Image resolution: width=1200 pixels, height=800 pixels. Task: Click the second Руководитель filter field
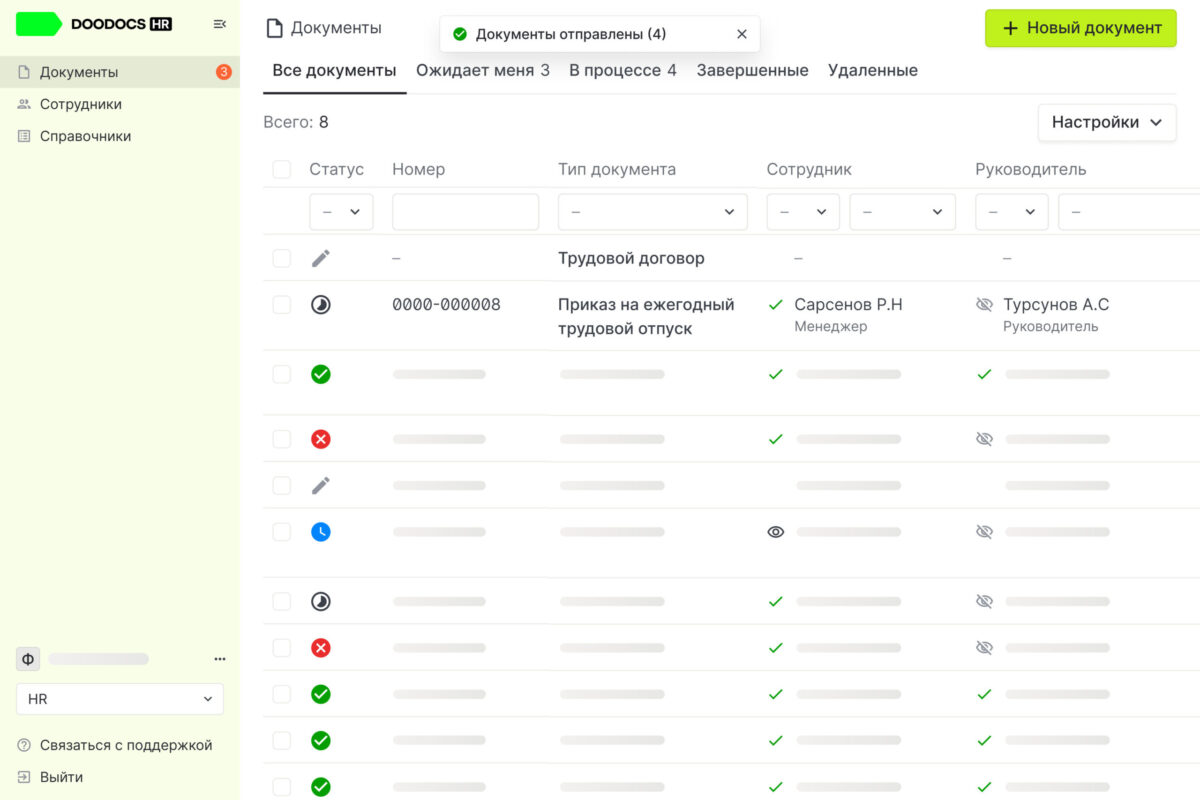1129,212
